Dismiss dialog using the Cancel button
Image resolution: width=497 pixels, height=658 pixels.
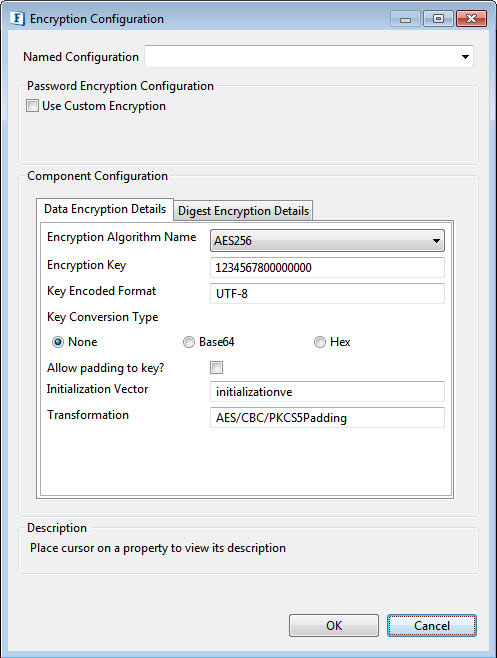coord(432,625)
